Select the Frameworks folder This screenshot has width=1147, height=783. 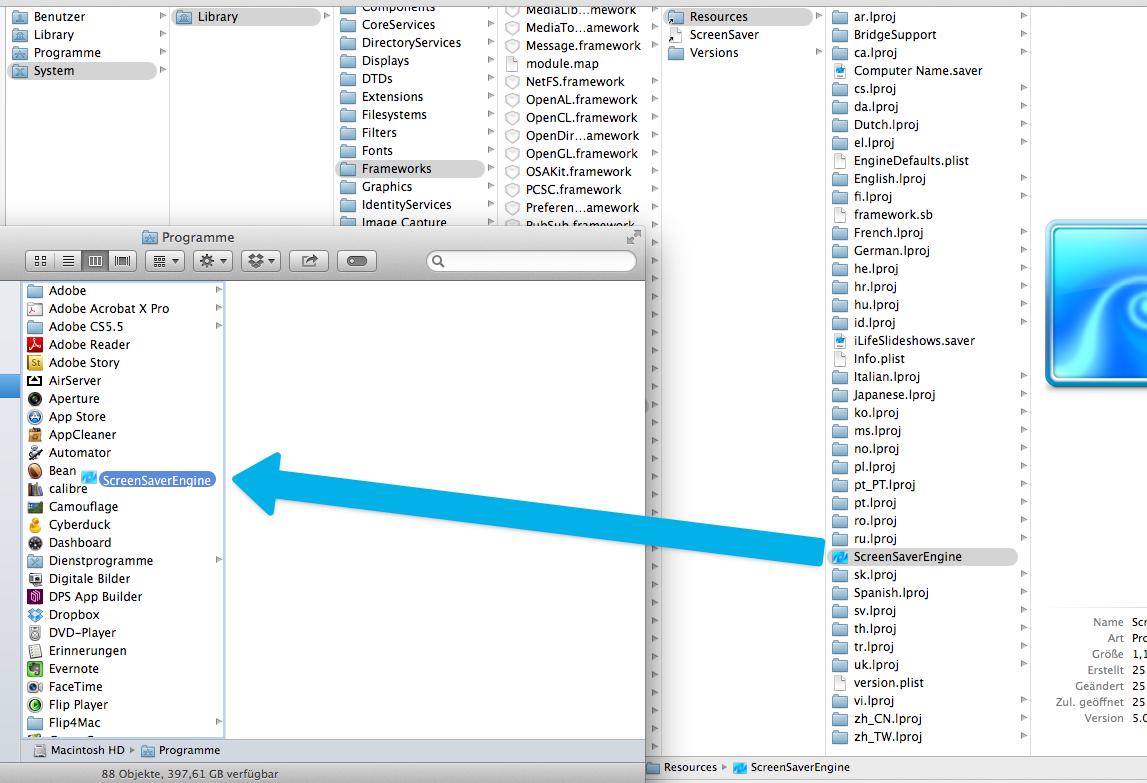[x=410, y=169]
